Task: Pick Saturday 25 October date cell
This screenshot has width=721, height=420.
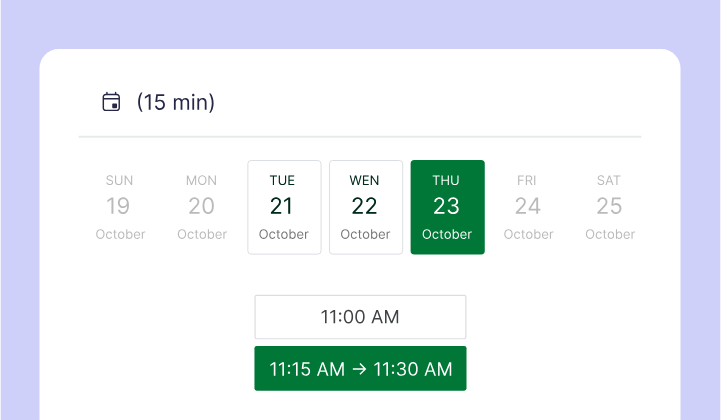Action: click(610, 207)
